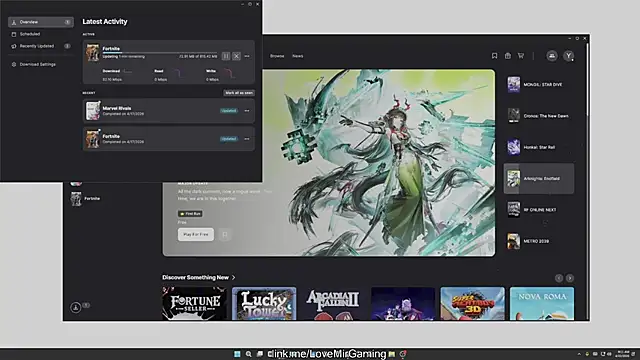Click the completed Fortnite entry thumbnail
Screen dimensions: 640x360
tap(93, 139)
